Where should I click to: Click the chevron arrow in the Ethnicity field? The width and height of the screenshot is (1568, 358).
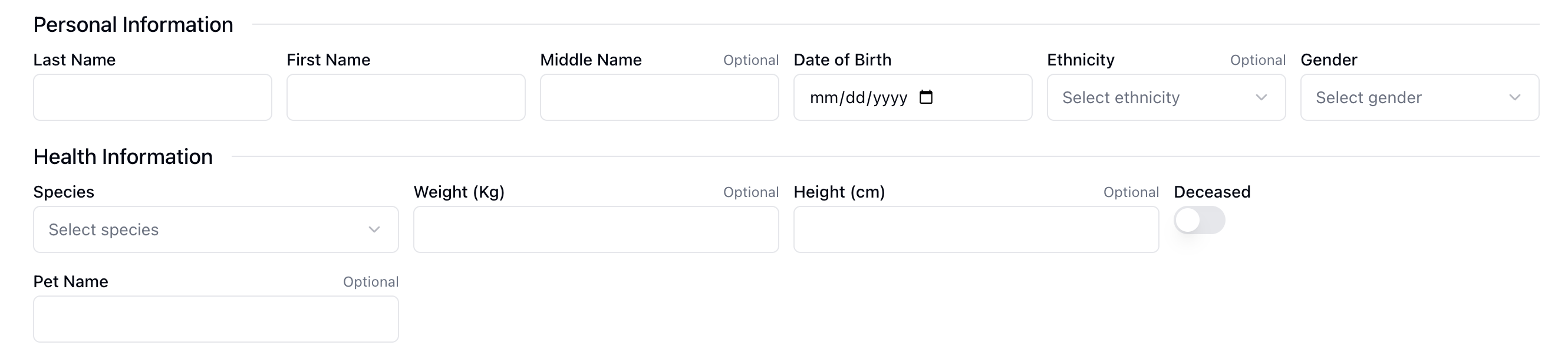(1261, 97)
